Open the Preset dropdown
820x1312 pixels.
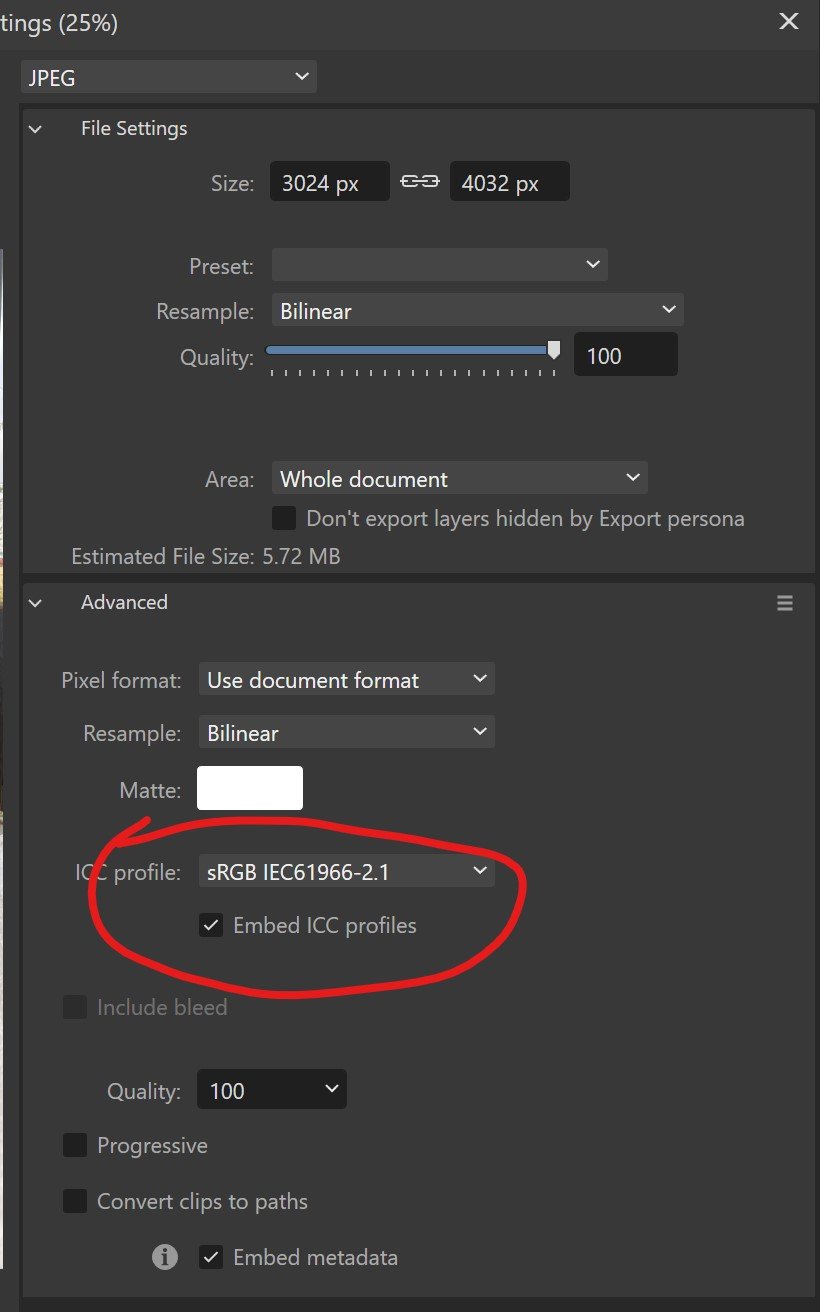(439, 265)
